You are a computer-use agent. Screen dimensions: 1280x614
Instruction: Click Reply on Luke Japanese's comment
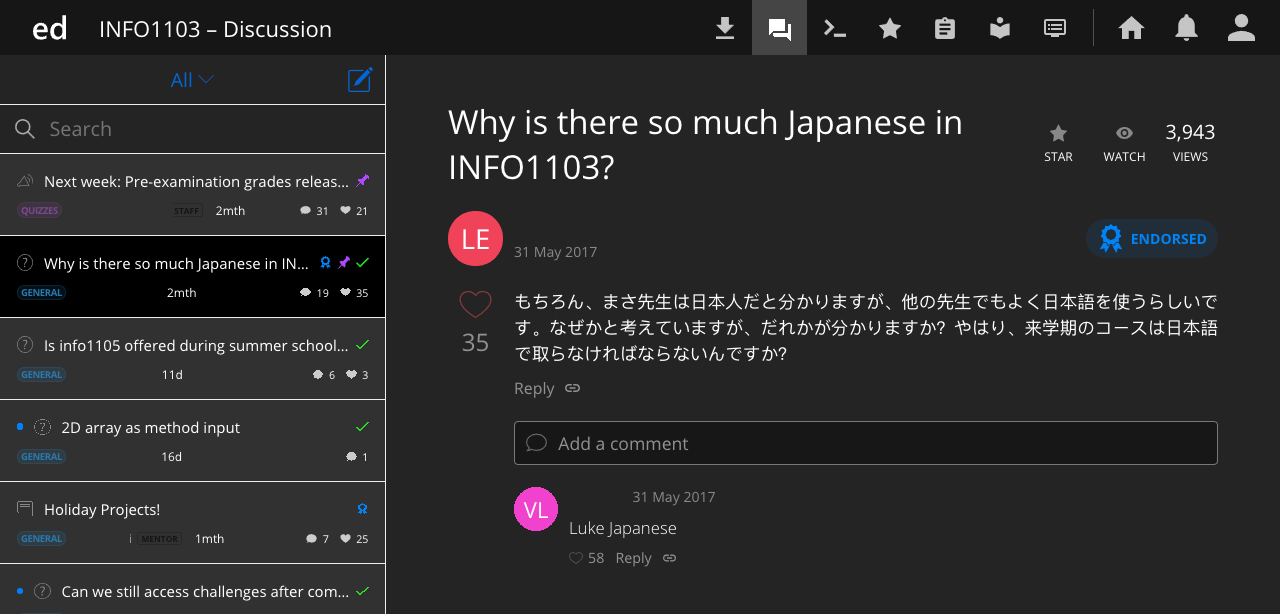pyautogui.click(x=633, y=557)
